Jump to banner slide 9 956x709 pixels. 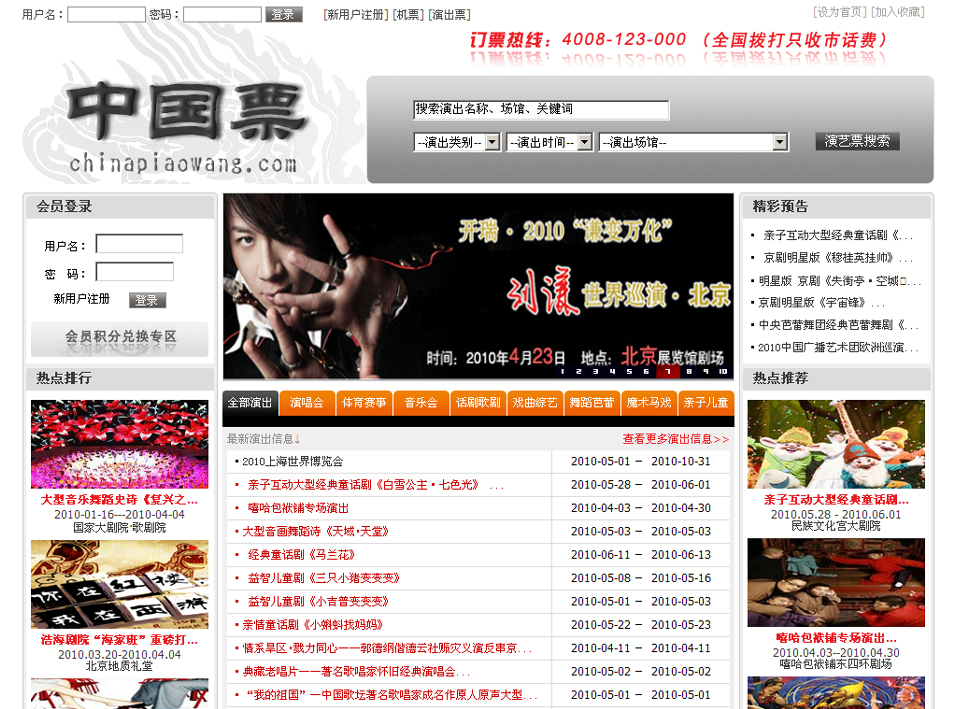click(705, 371)
